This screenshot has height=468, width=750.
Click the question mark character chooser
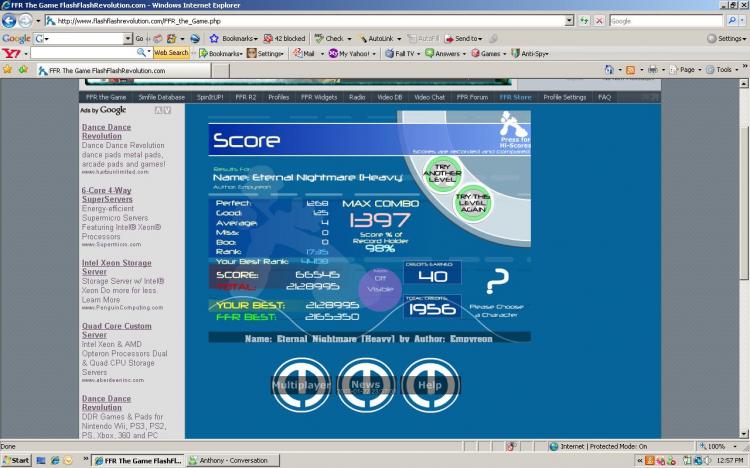pos(497,281)
